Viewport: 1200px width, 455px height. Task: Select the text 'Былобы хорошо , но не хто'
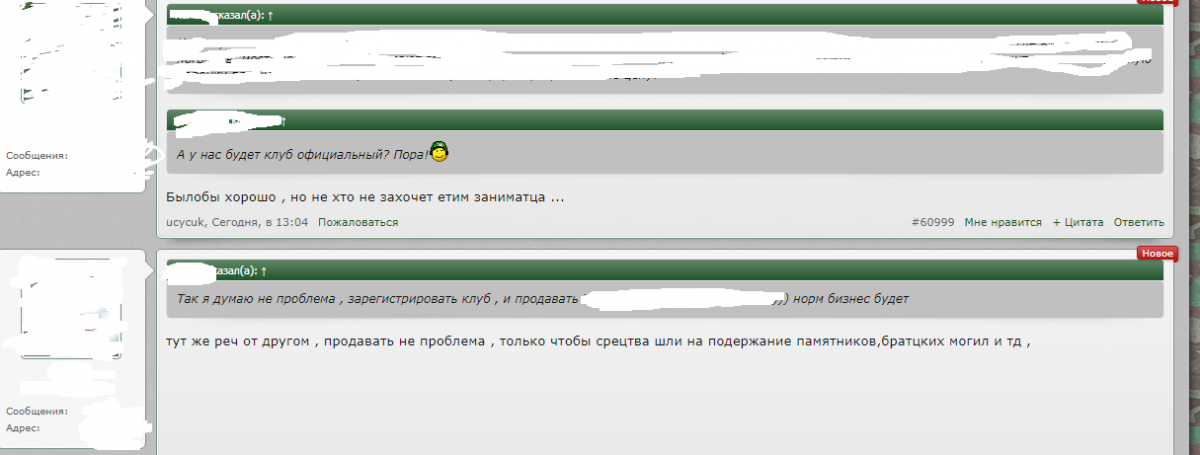click(x=257, y=197)
